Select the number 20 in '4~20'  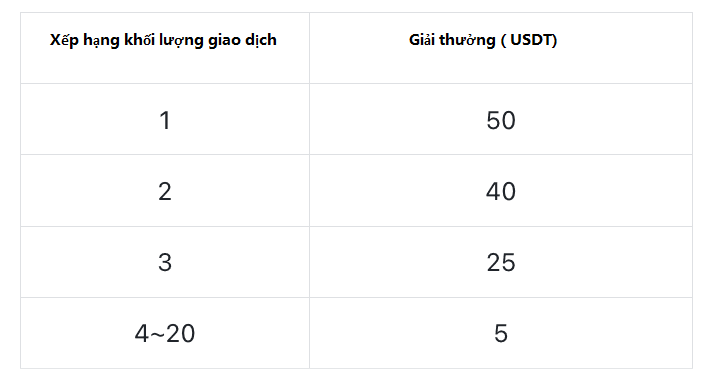pyautogui.click(x=181, y=333)
